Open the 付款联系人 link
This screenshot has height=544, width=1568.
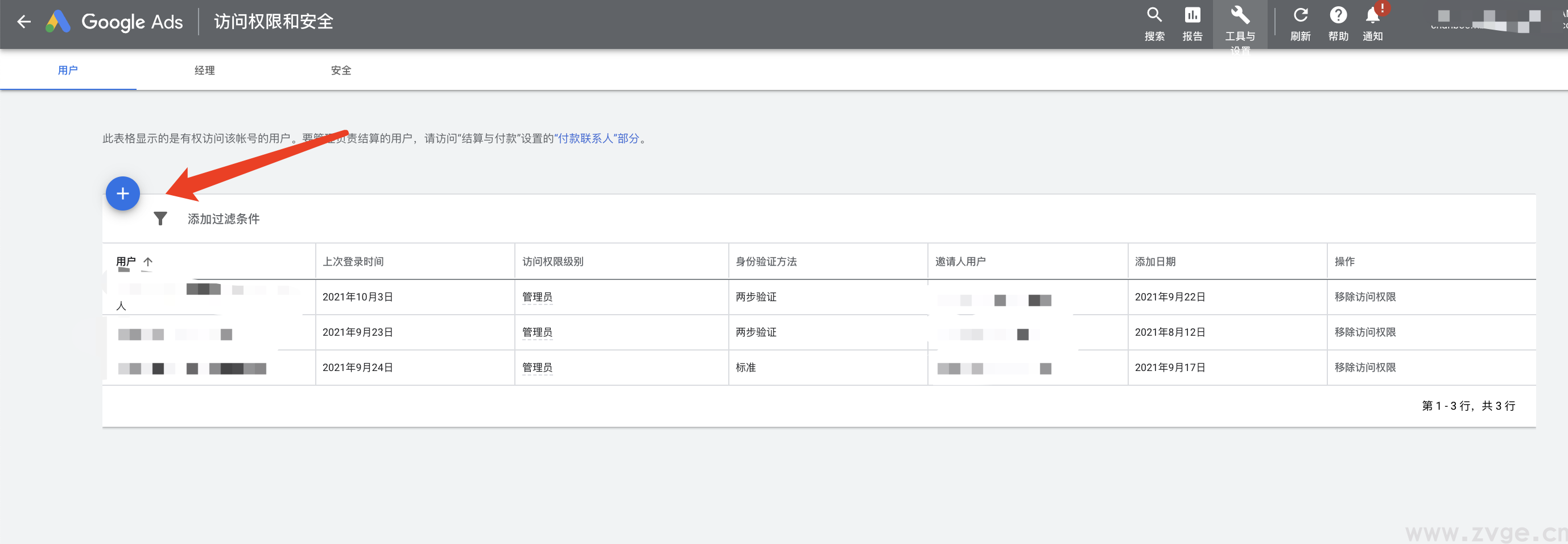click(585, 139)
